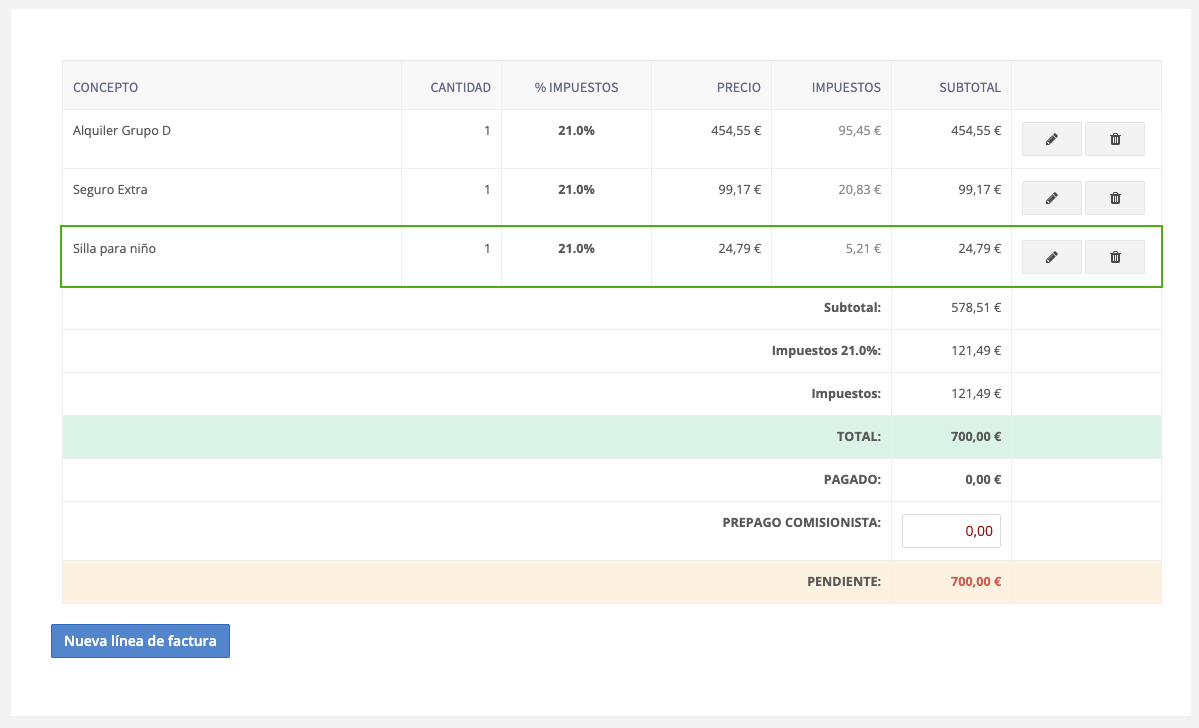This screenshot has height=728, width=1199.
Task: Delete the Silla para niño line with the trash icon
Action: tap(1115, 257)
